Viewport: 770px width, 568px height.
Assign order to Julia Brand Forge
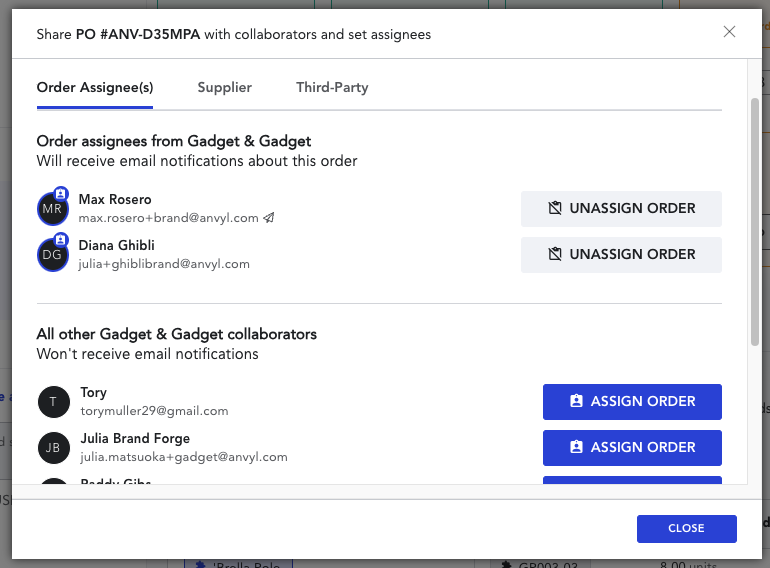click(x=632, y=448)
